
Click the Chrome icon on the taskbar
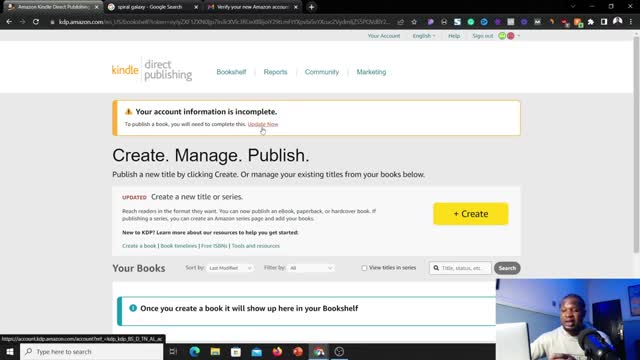(x=319, y=351)
